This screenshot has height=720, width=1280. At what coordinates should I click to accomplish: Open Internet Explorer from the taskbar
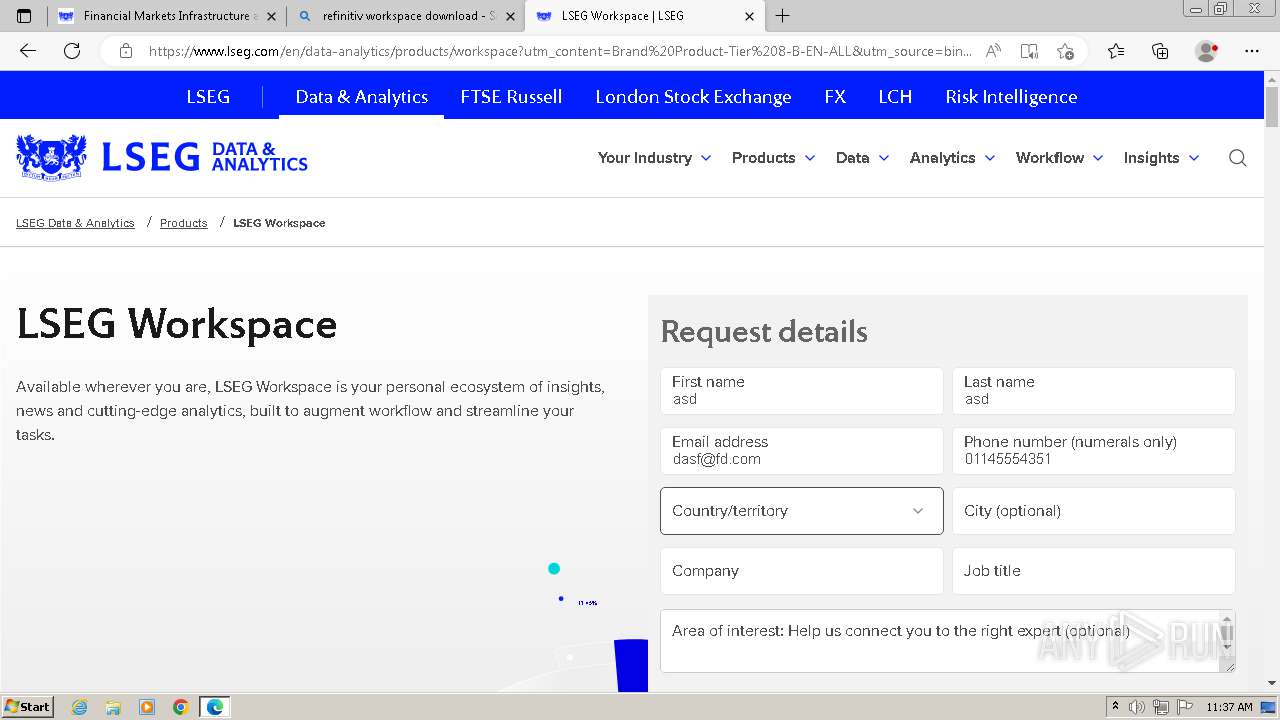coord(80,707)
